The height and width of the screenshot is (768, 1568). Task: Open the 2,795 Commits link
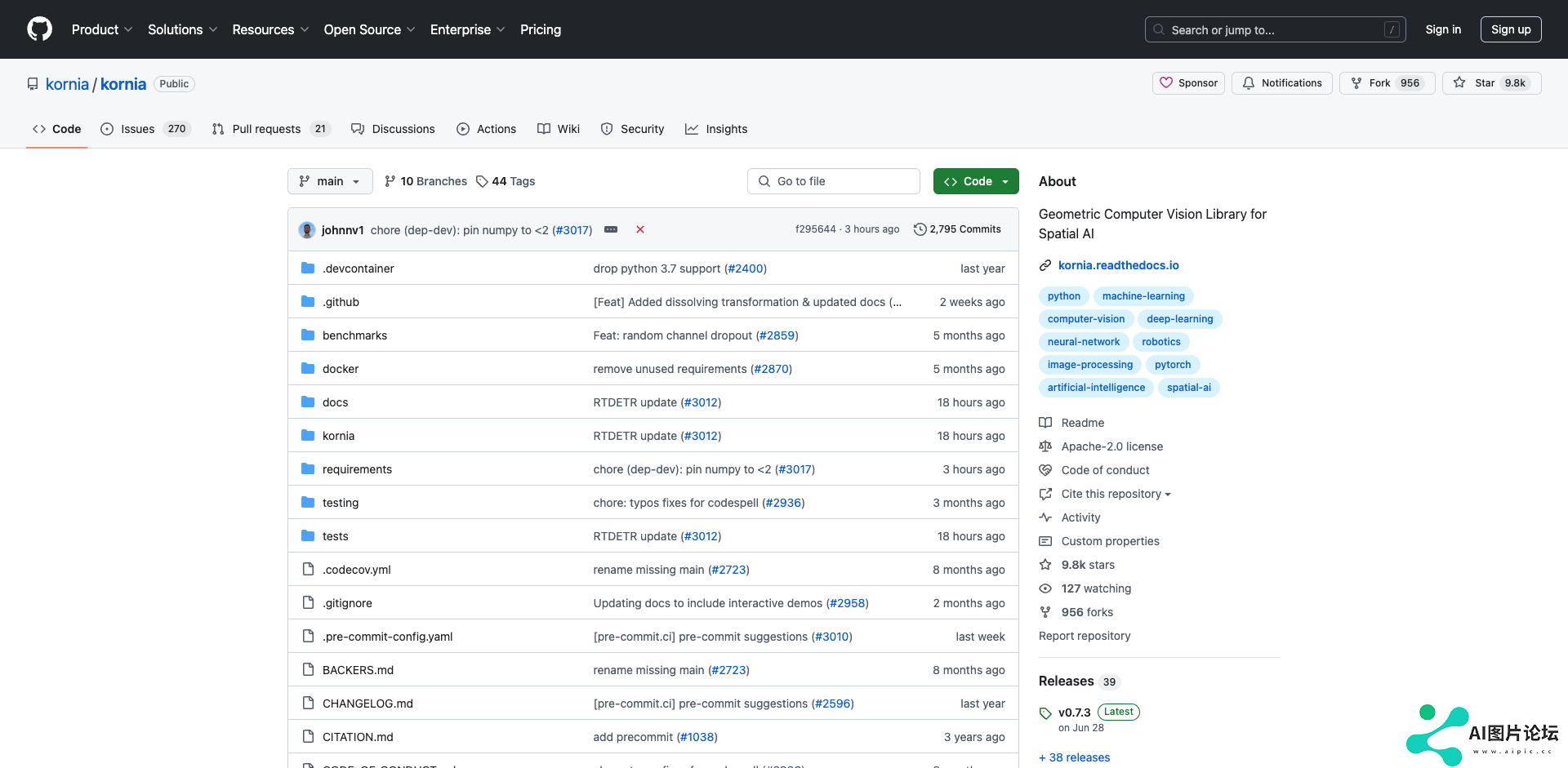click(x=957, y=229)
